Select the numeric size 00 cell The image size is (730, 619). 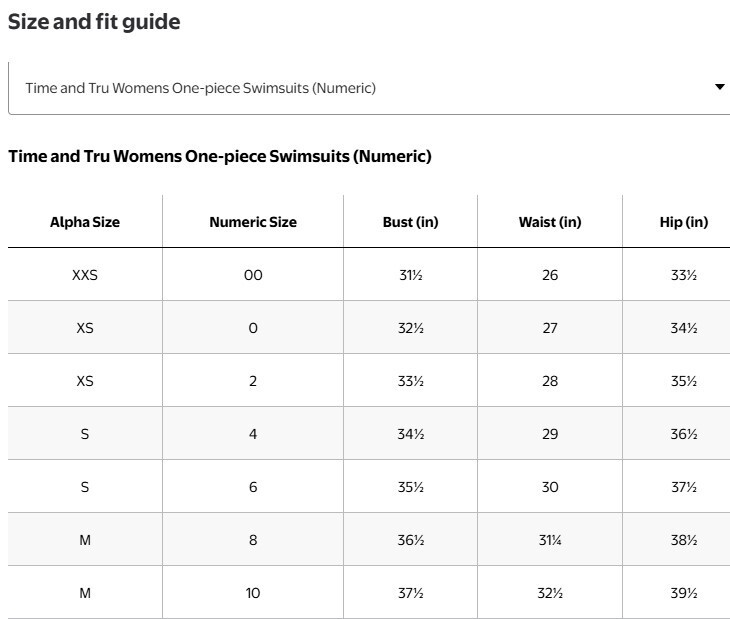[x=253, y=275]
